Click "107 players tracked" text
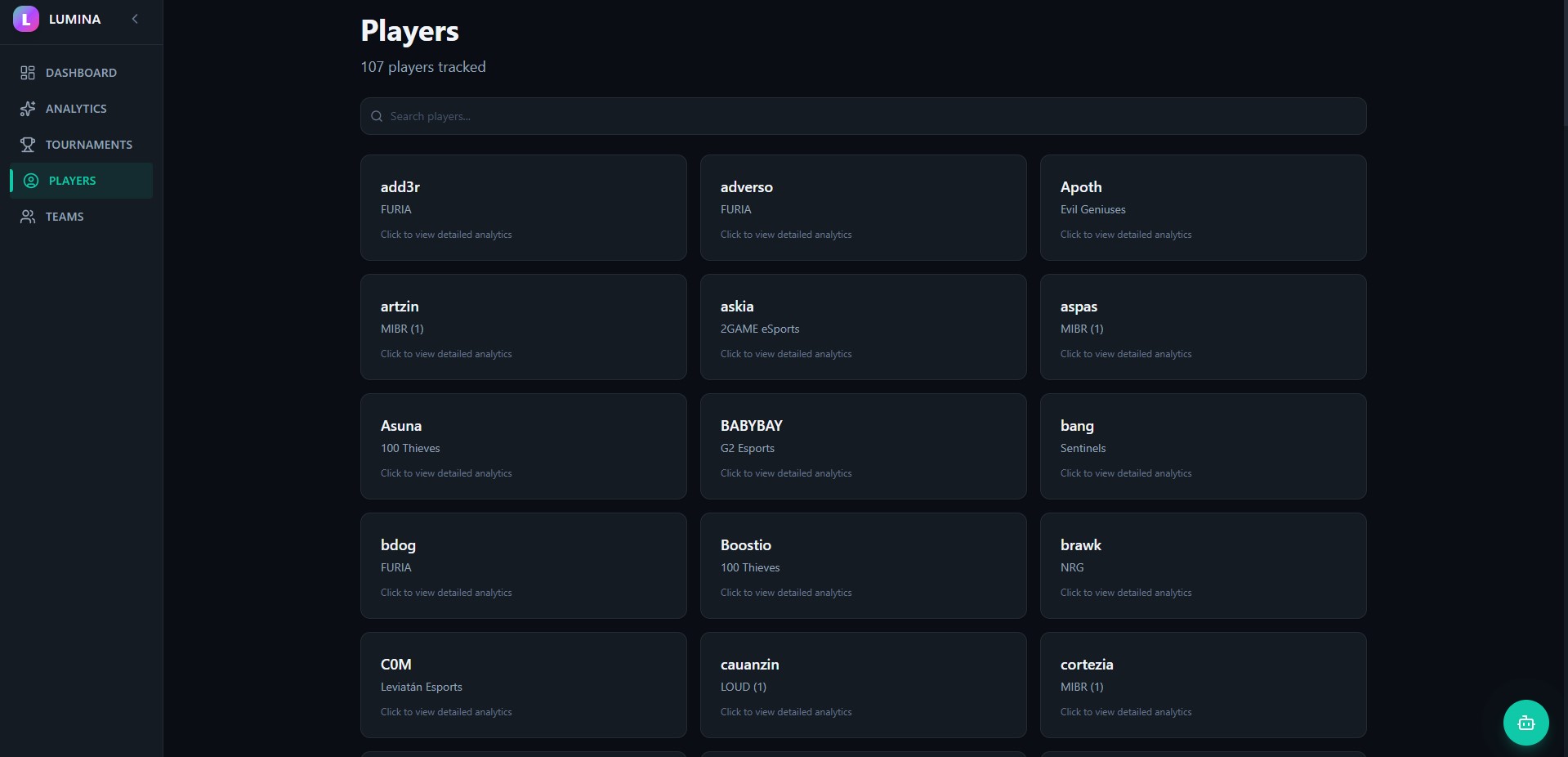 point(423,67)
